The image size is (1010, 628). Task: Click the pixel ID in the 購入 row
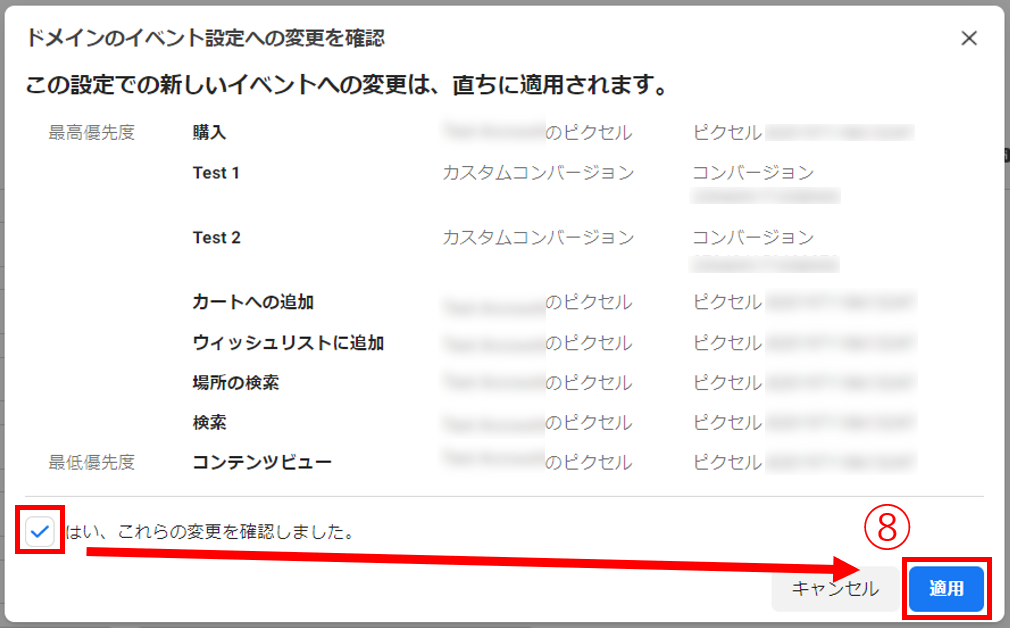[840, 132]
